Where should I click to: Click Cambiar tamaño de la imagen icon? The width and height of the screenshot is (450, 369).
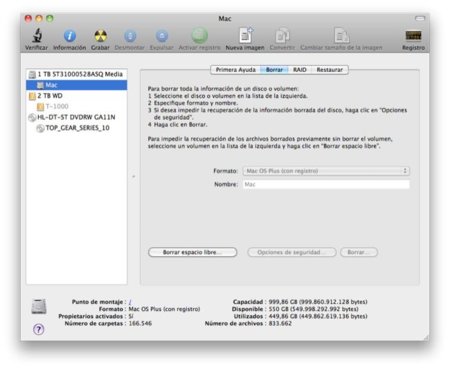click(341, 35)
